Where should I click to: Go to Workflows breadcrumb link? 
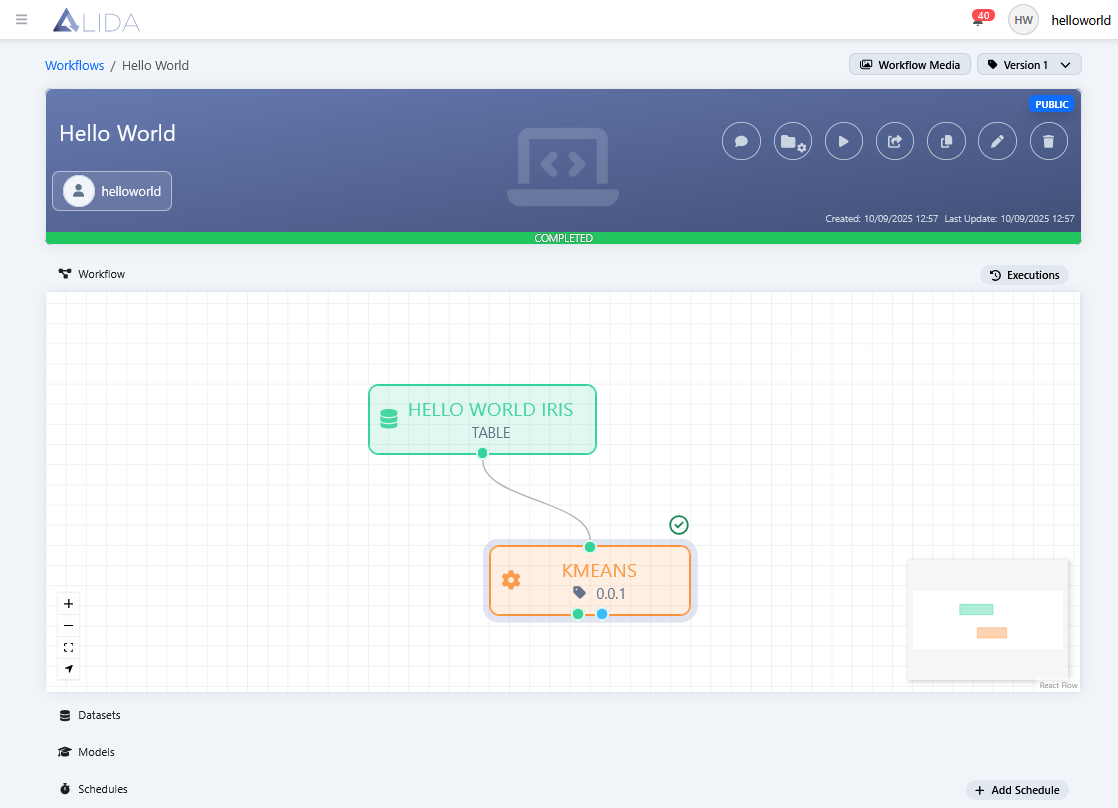pyautogui.click(x=74, y=66)
